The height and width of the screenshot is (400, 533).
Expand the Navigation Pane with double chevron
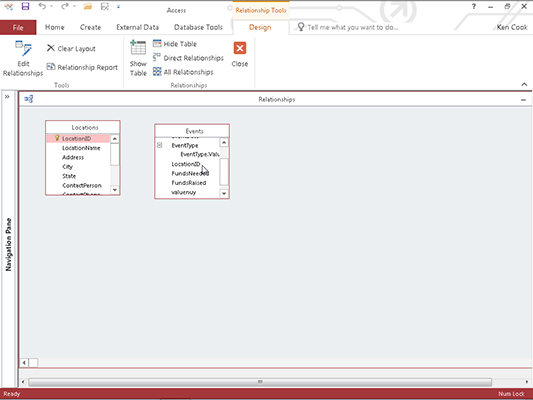pyautogui.click(x=7, y=97)
